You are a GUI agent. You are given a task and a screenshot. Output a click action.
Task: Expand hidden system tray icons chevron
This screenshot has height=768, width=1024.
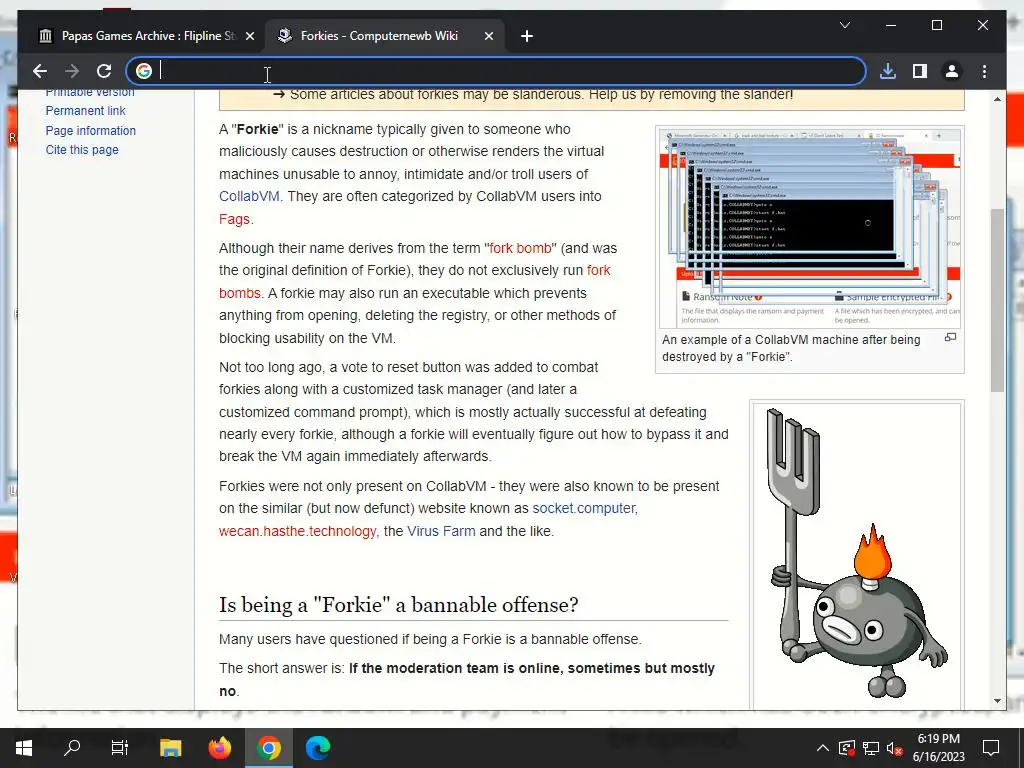pyautogui.click(x=823, y=748)
